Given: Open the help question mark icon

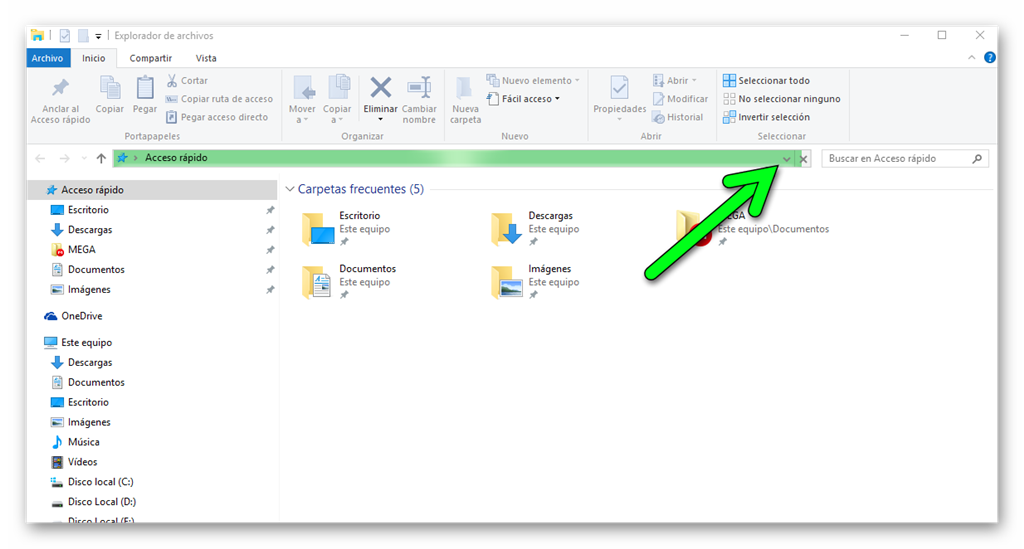Looking at the screenshot, I should (990, 57).
